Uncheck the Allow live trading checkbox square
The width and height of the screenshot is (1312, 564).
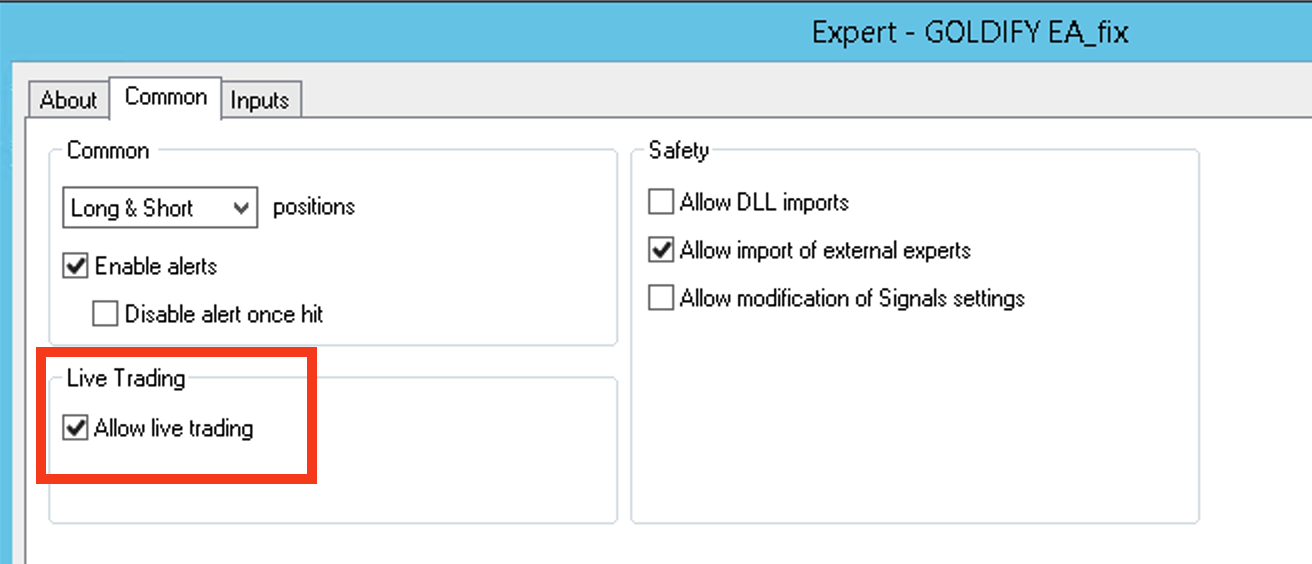click(76, 428)
